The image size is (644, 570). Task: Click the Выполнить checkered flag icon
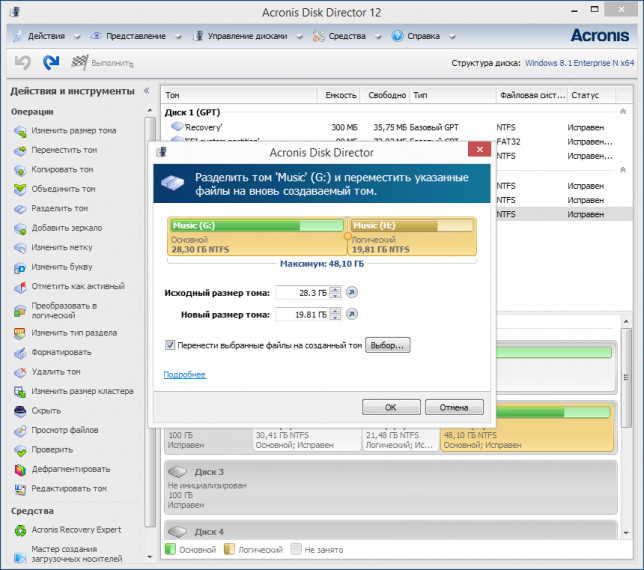[x=79, y=62]
